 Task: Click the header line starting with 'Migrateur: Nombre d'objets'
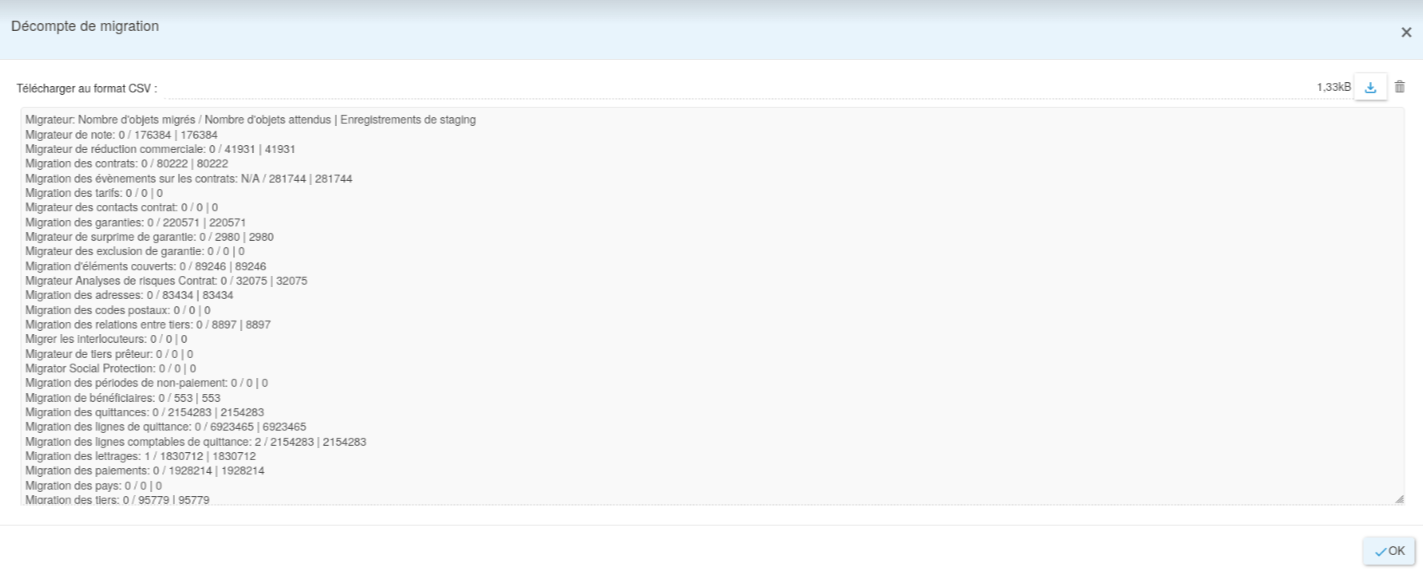point(250,120)
